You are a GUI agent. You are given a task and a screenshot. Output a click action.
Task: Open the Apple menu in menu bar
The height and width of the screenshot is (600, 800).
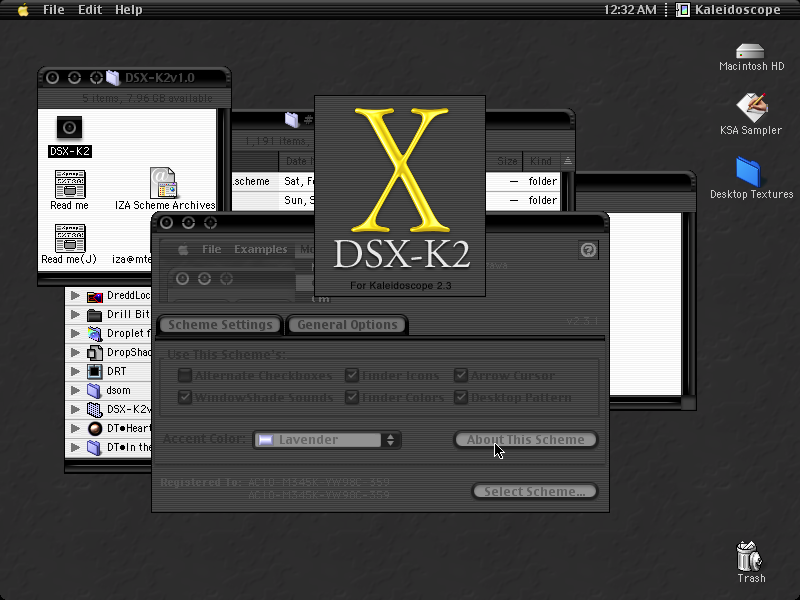pos(23,10)
